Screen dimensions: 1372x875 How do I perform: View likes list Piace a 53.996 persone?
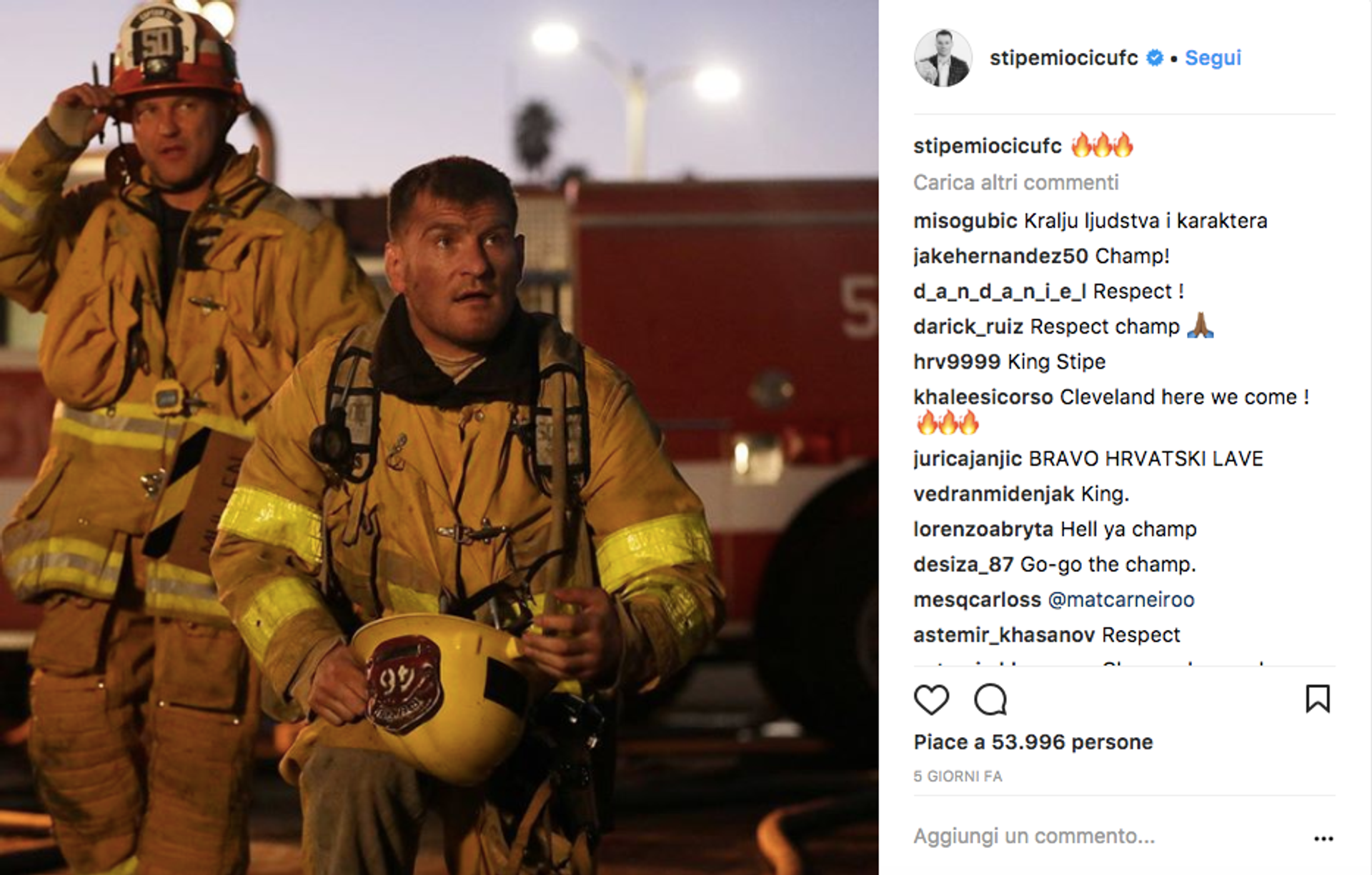tap(1033, 742)
